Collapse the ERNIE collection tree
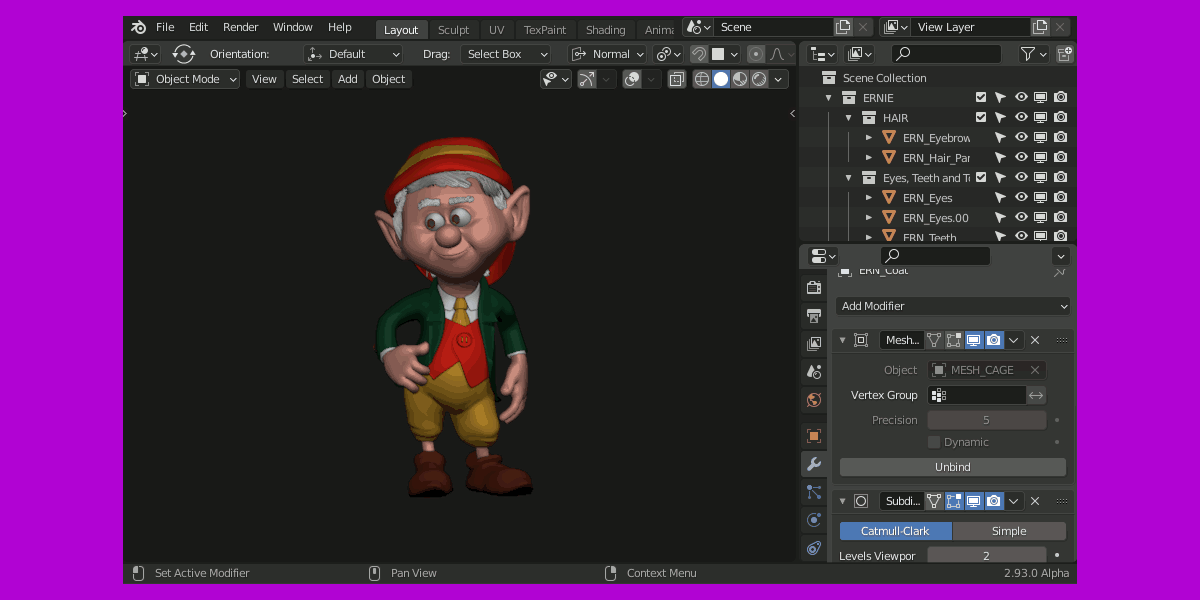This screenshot has height=600, width=1200. (829, 97)
